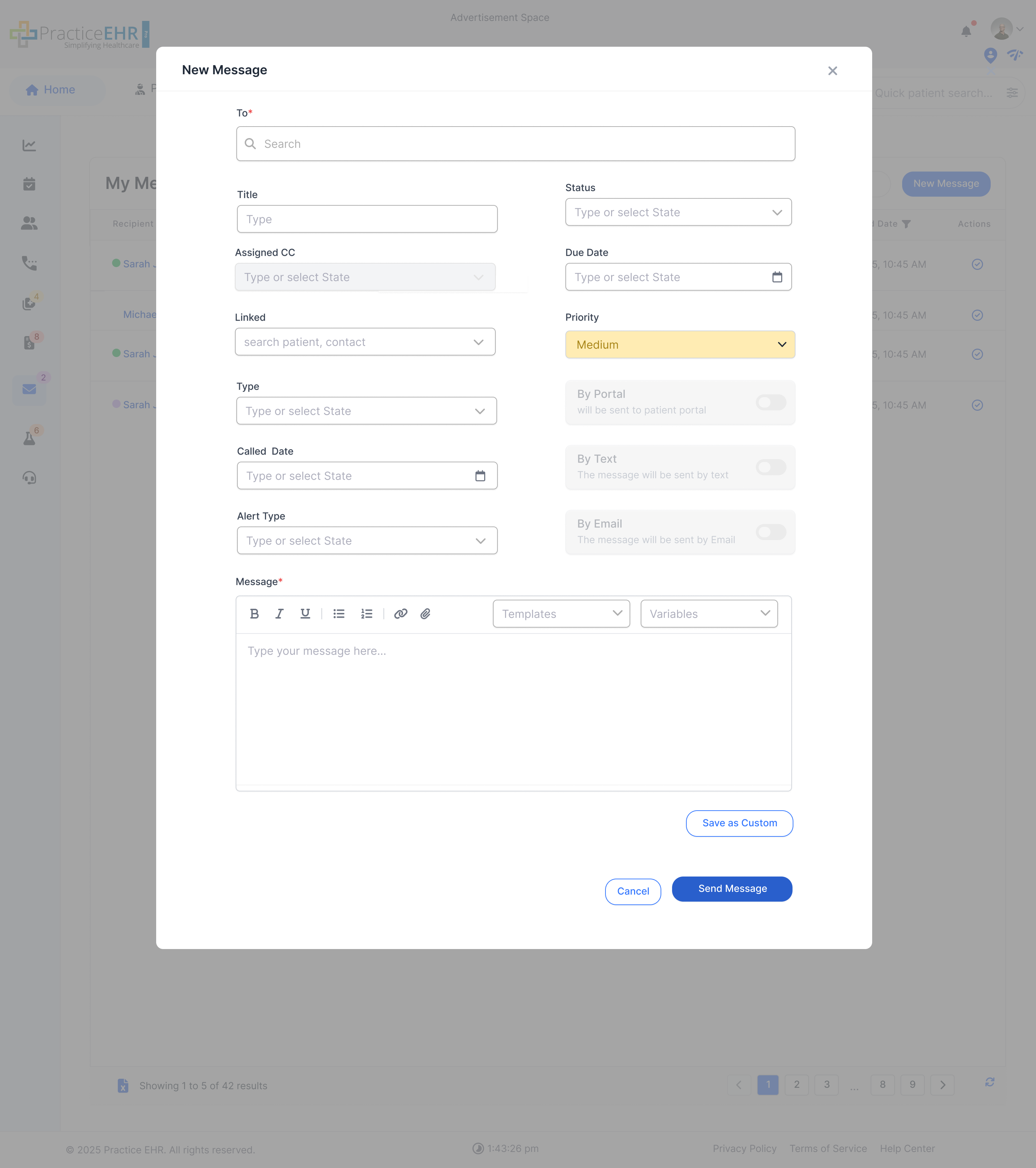Insert a hyperlink using the link icon

[401, 613]
